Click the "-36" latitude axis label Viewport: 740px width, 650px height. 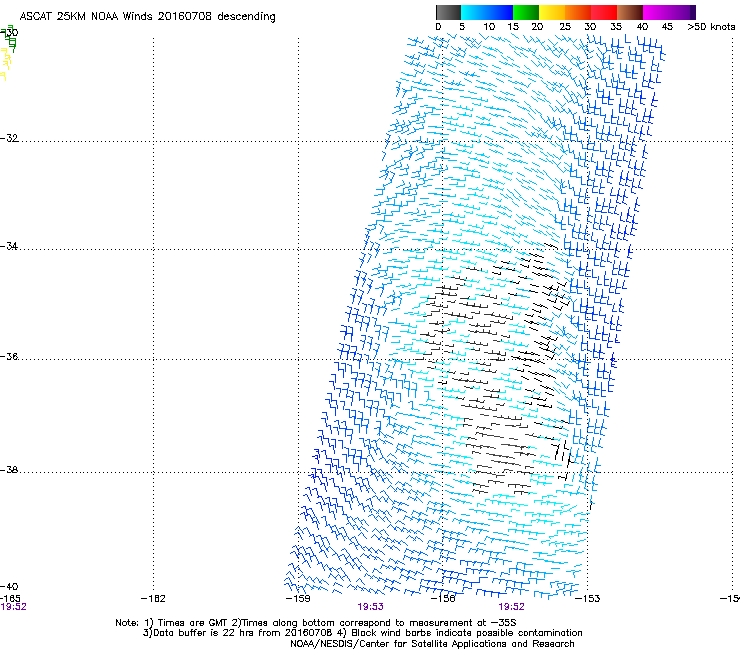(x=9, y=356)
